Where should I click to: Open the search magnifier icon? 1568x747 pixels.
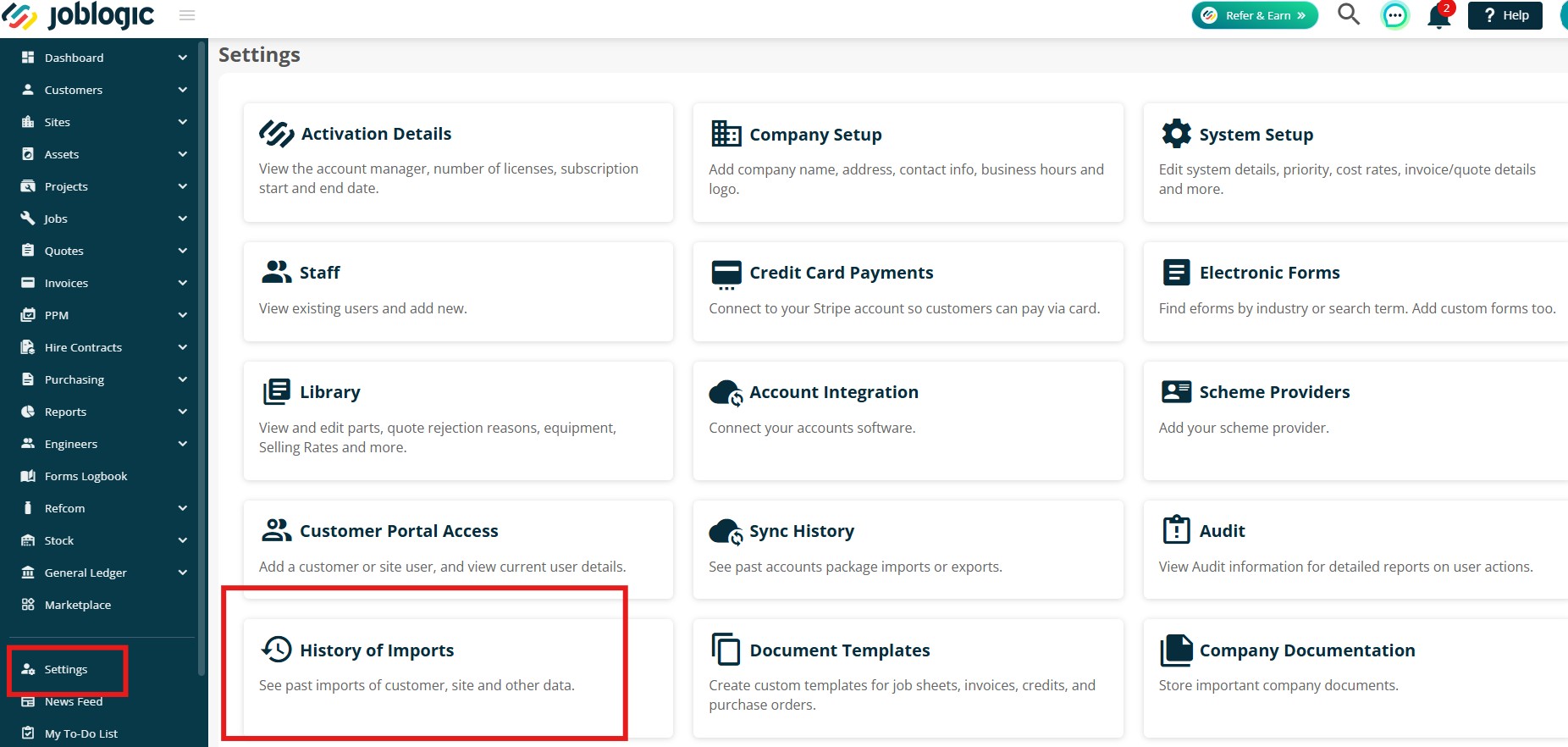pyautogui.click(x=1348, y=14)
